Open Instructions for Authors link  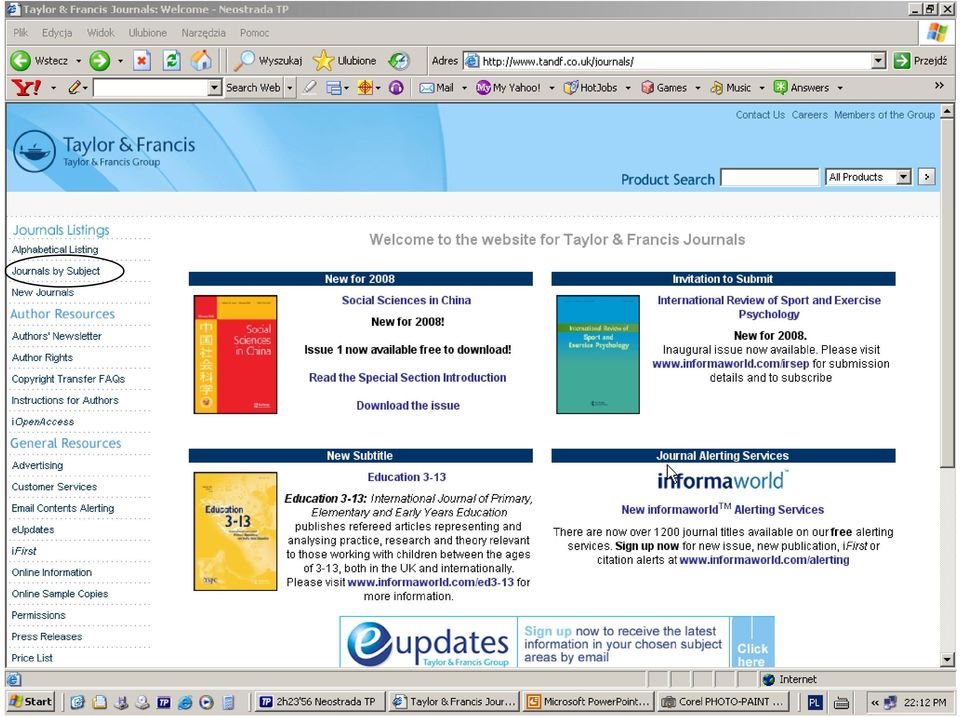(65, 400)
